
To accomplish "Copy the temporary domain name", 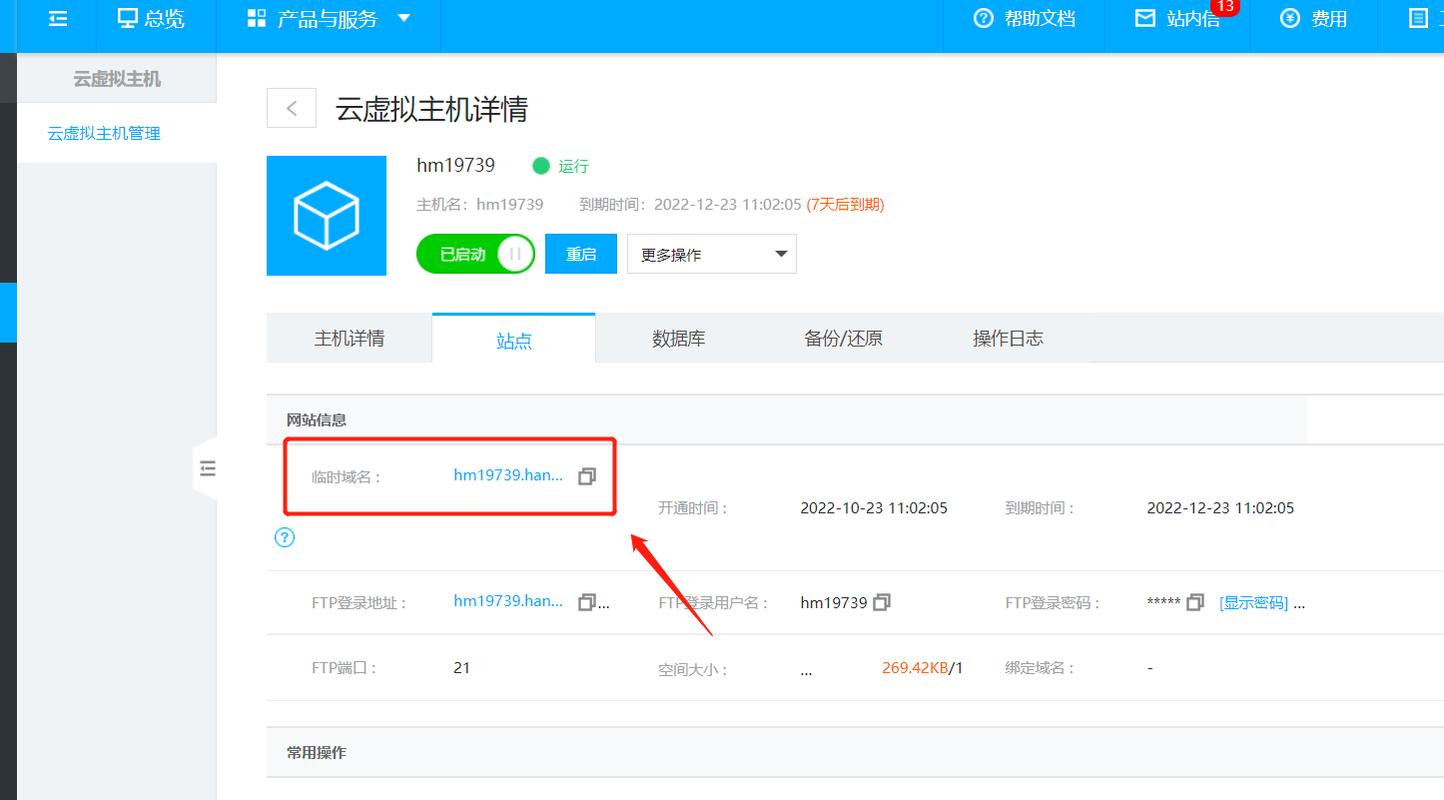I will 587,476.
